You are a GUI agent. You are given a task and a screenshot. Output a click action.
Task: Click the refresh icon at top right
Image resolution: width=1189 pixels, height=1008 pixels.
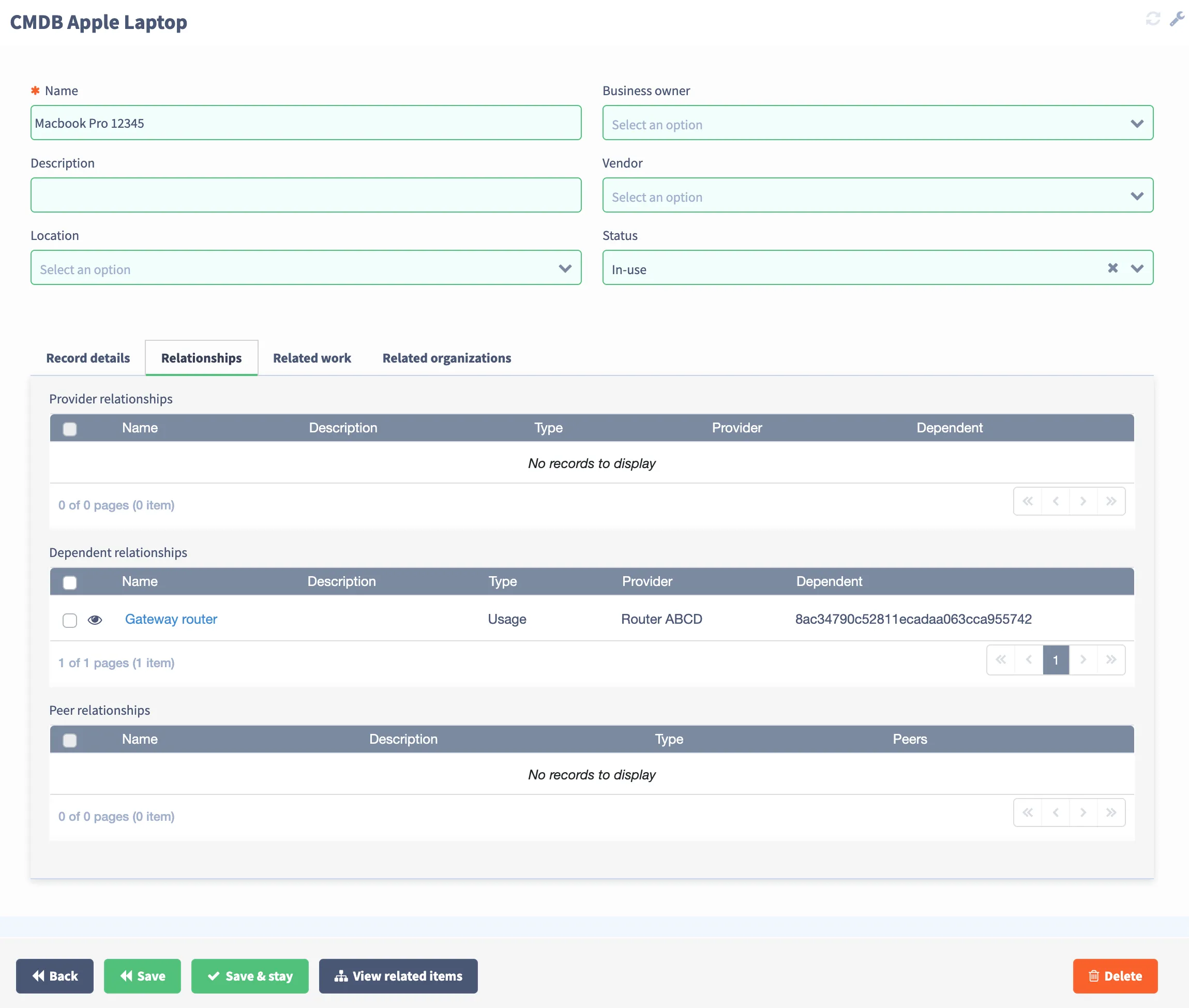click(1152, 19)
